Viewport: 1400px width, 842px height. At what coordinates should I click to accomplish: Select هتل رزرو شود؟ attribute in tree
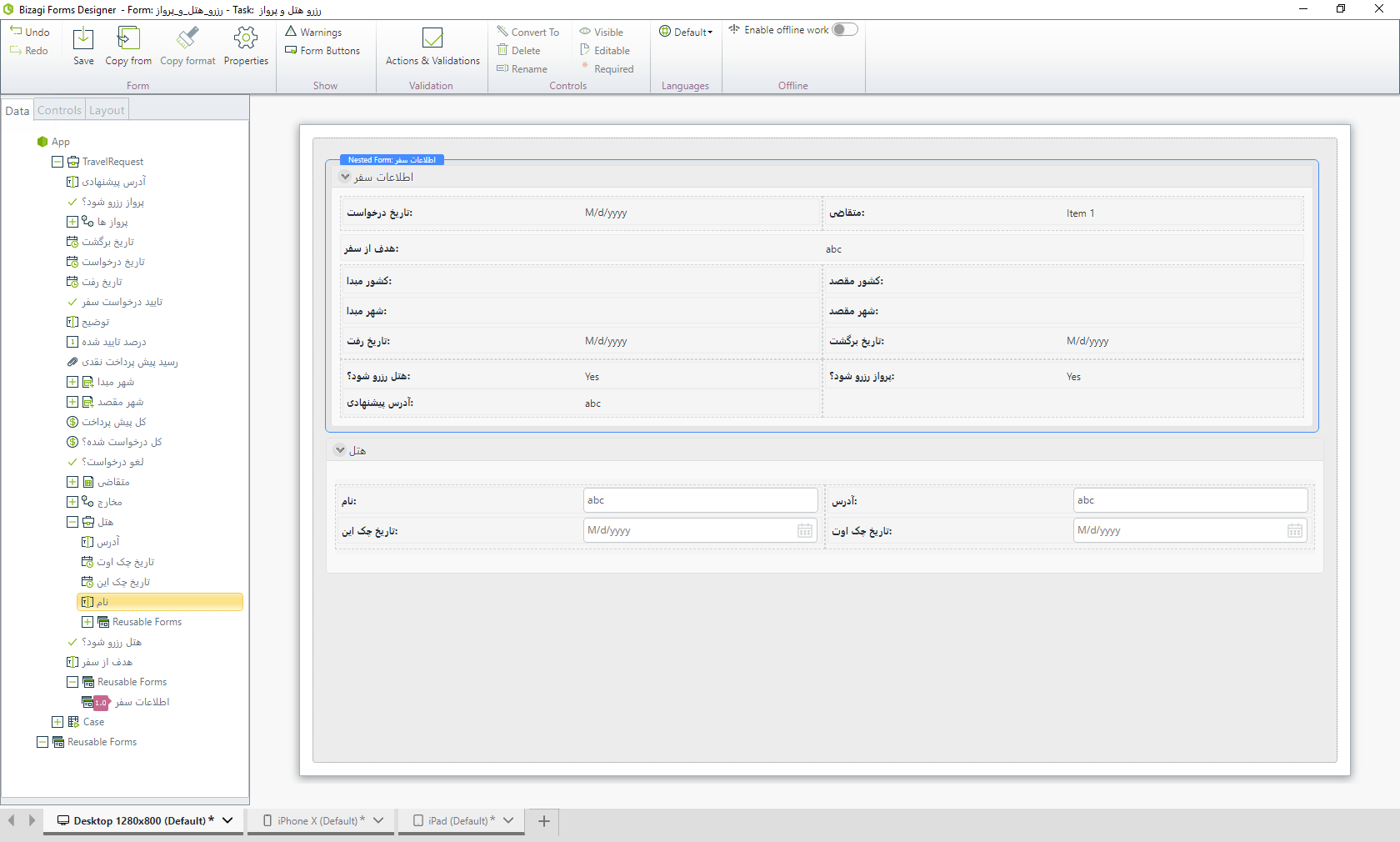104,642
